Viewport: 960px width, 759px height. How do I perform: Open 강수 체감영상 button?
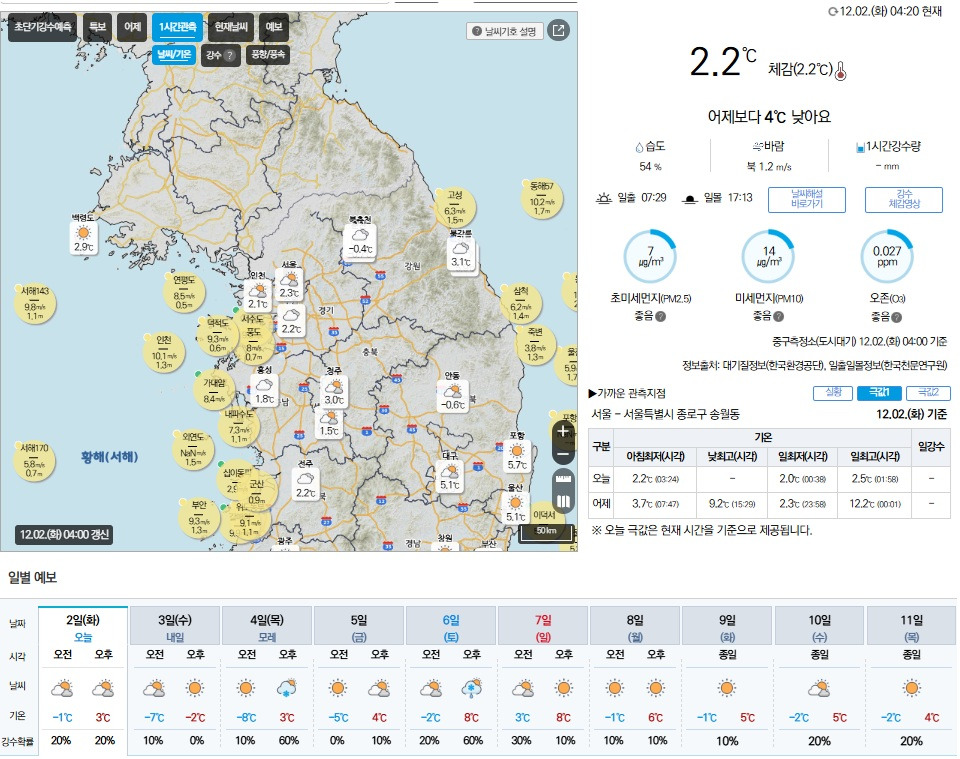click(903, 200)
